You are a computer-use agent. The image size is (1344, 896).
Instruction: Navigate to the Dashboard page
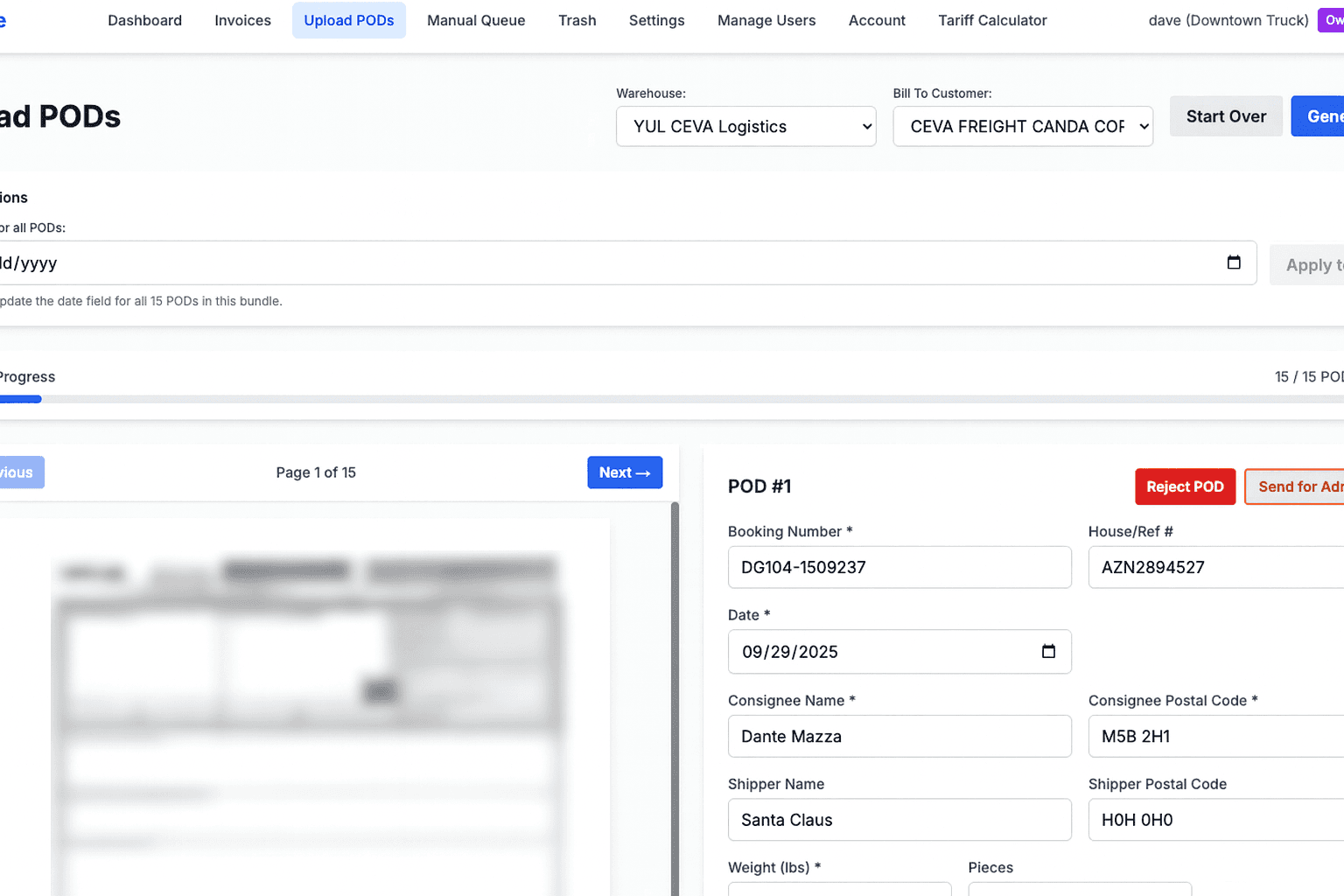pos(144,20)
